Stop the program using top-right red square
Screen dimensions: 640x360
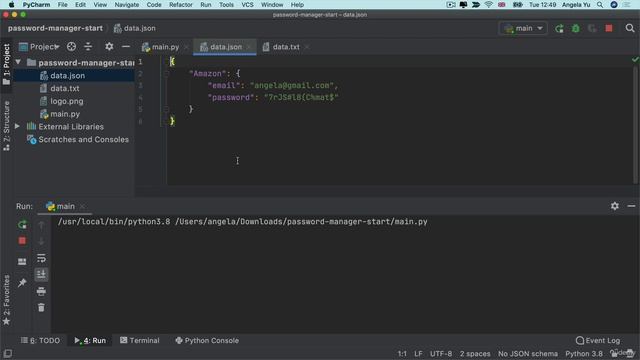point(609,29)
